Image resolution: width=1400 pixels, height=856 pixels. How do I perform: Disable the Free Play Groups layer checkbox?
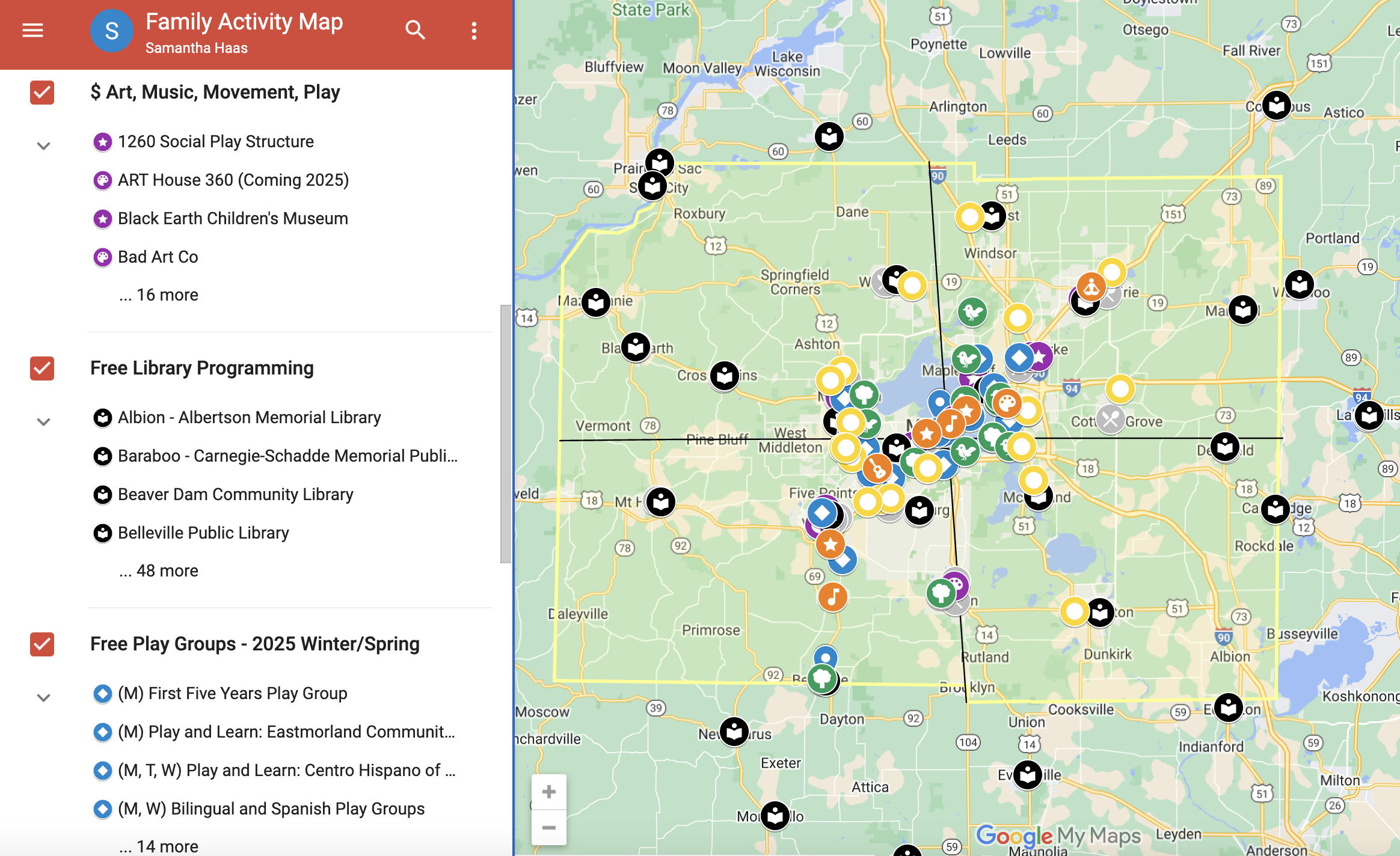click(x=42, y=644)
